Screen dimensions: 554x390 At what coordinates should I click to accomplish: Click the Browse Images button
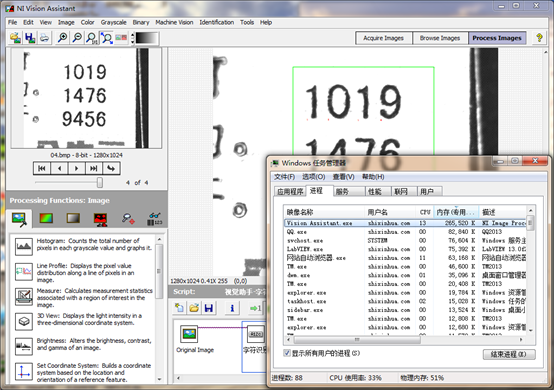(x=440, y=38)
